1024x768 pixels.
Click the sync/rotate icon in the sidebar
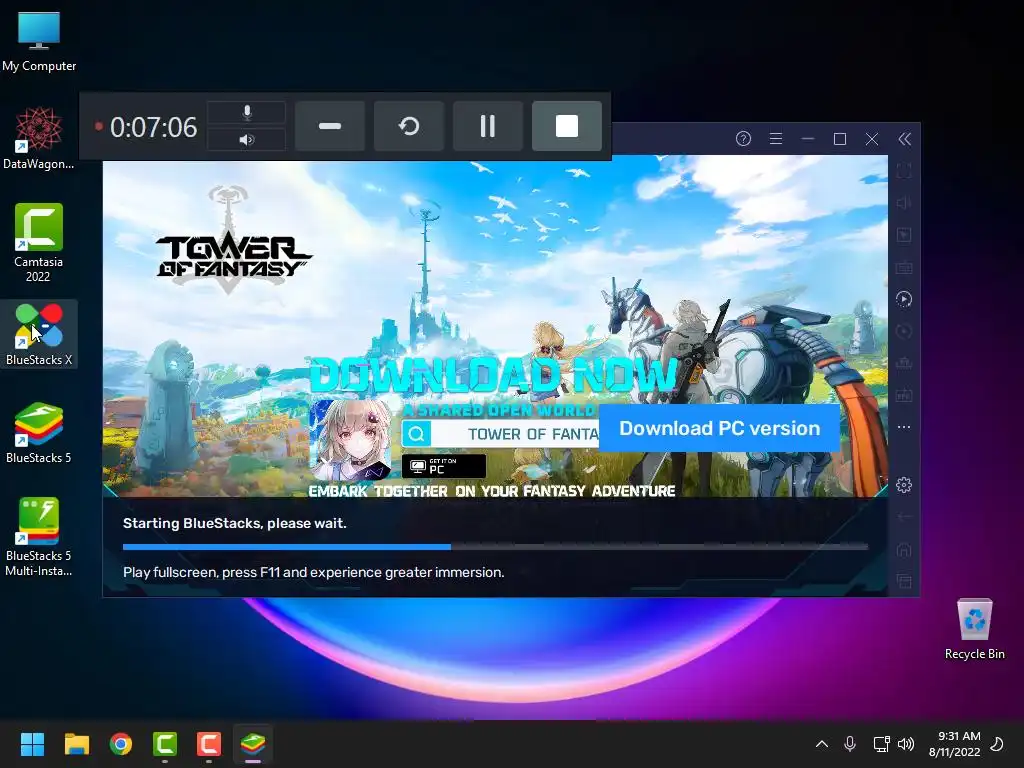click(x=904, y=331)
